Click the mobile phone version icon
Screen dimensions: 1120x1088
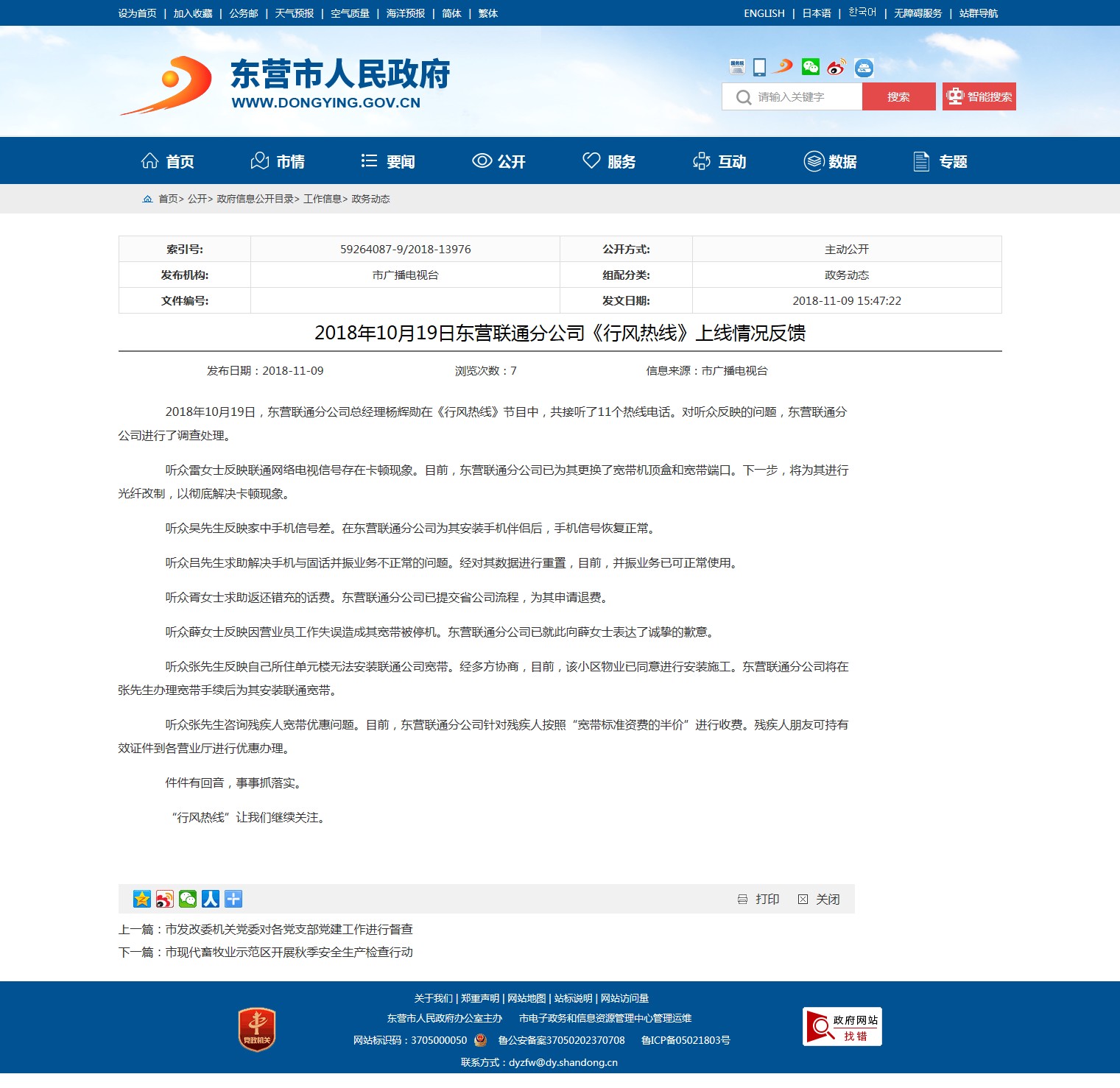tap(759, 68)
